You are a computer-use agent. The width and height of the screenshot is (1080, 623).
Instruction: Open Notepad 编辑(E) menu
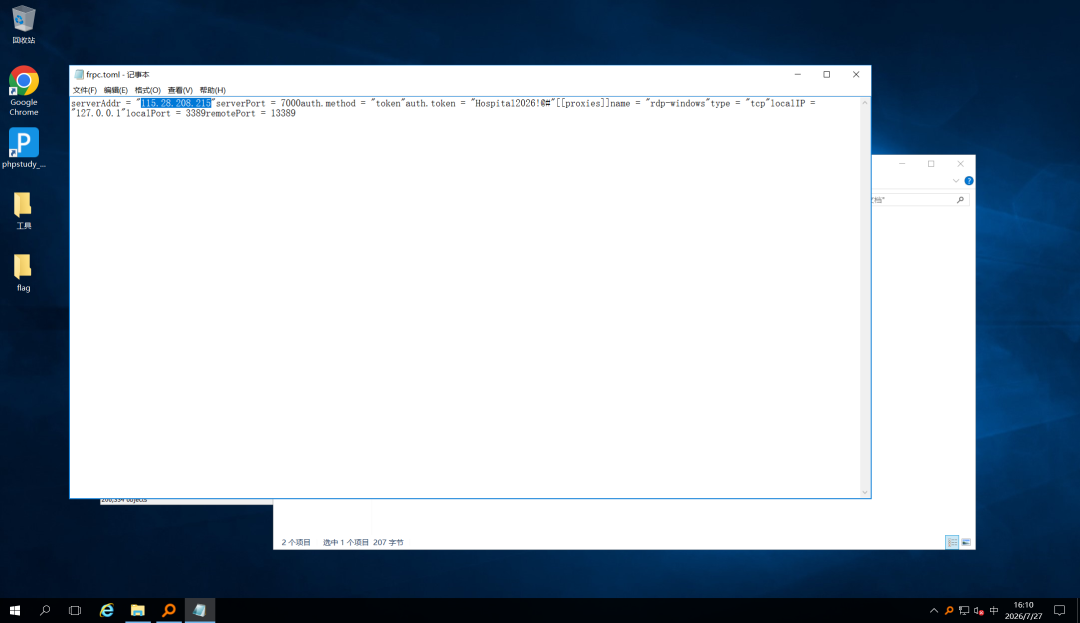click(116, 90)
